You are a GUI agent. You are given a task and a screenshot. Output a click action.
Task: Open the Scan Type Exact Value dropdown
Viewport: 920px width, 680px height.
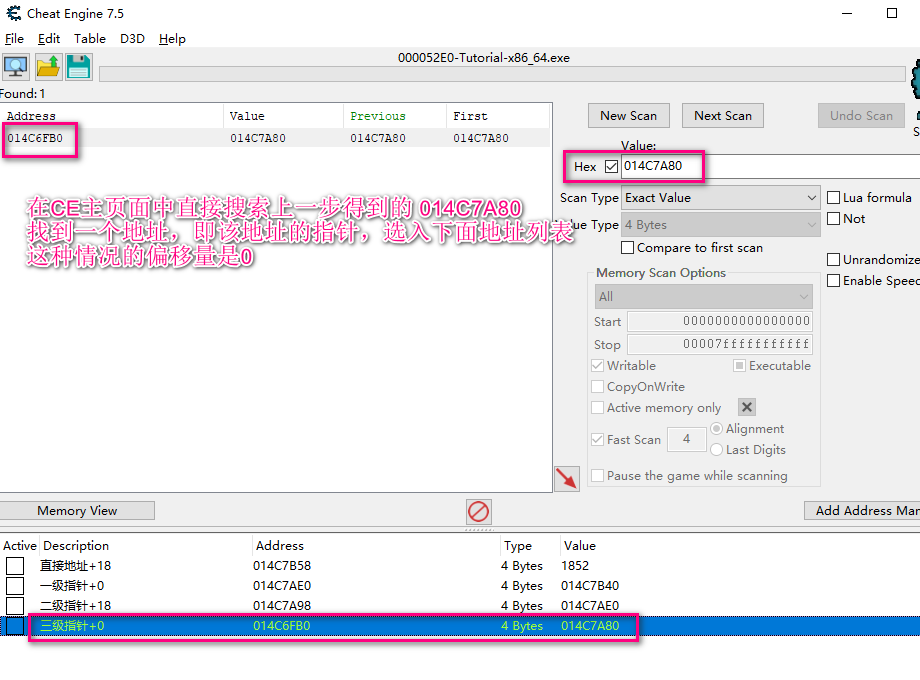(x=721, y=198)
